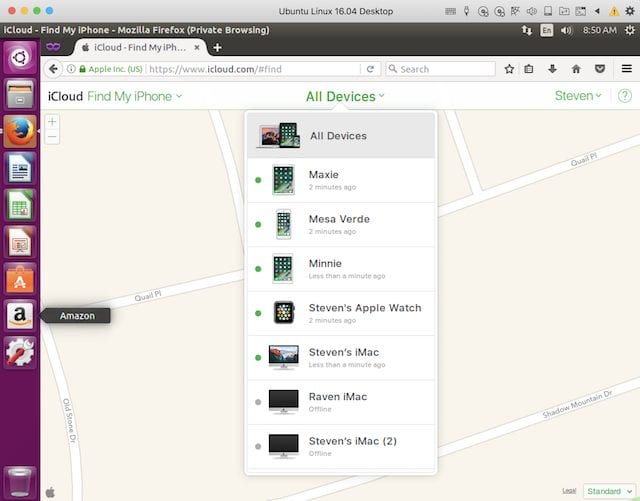640x501 pixels.
Task: Launch Amazon from the Ubuntu launcher
Action: click(21, 316)
